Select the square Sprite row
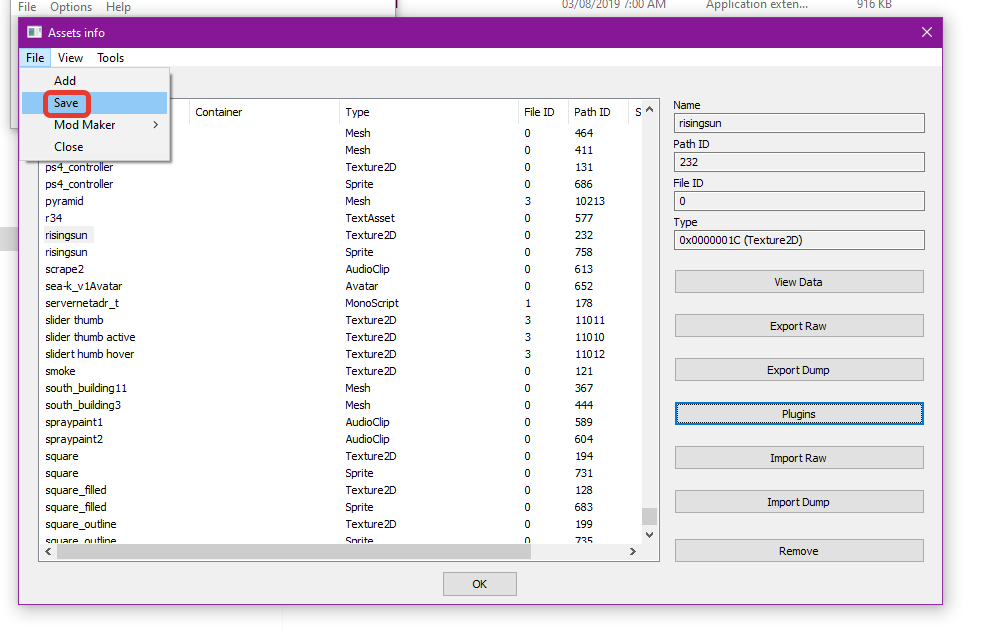 coord(340,473)
